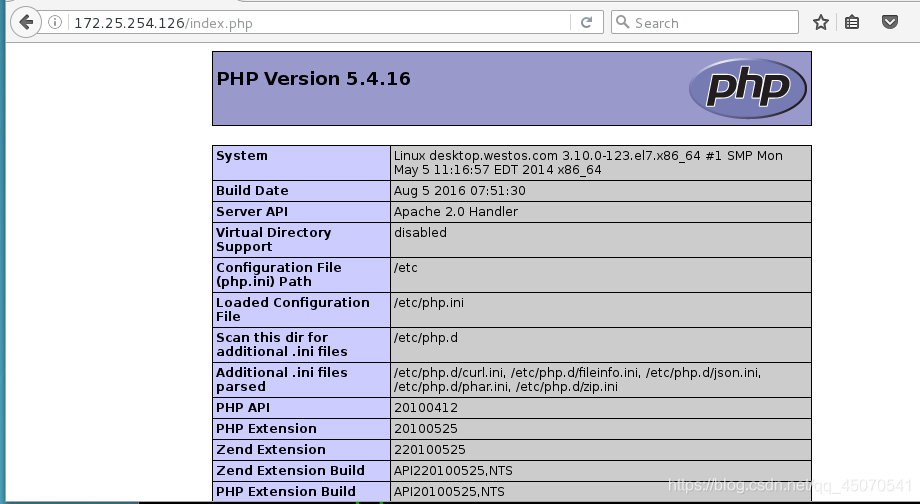Show bookmarks list icon
Screen dimensions: 920x504
(852, 22)
